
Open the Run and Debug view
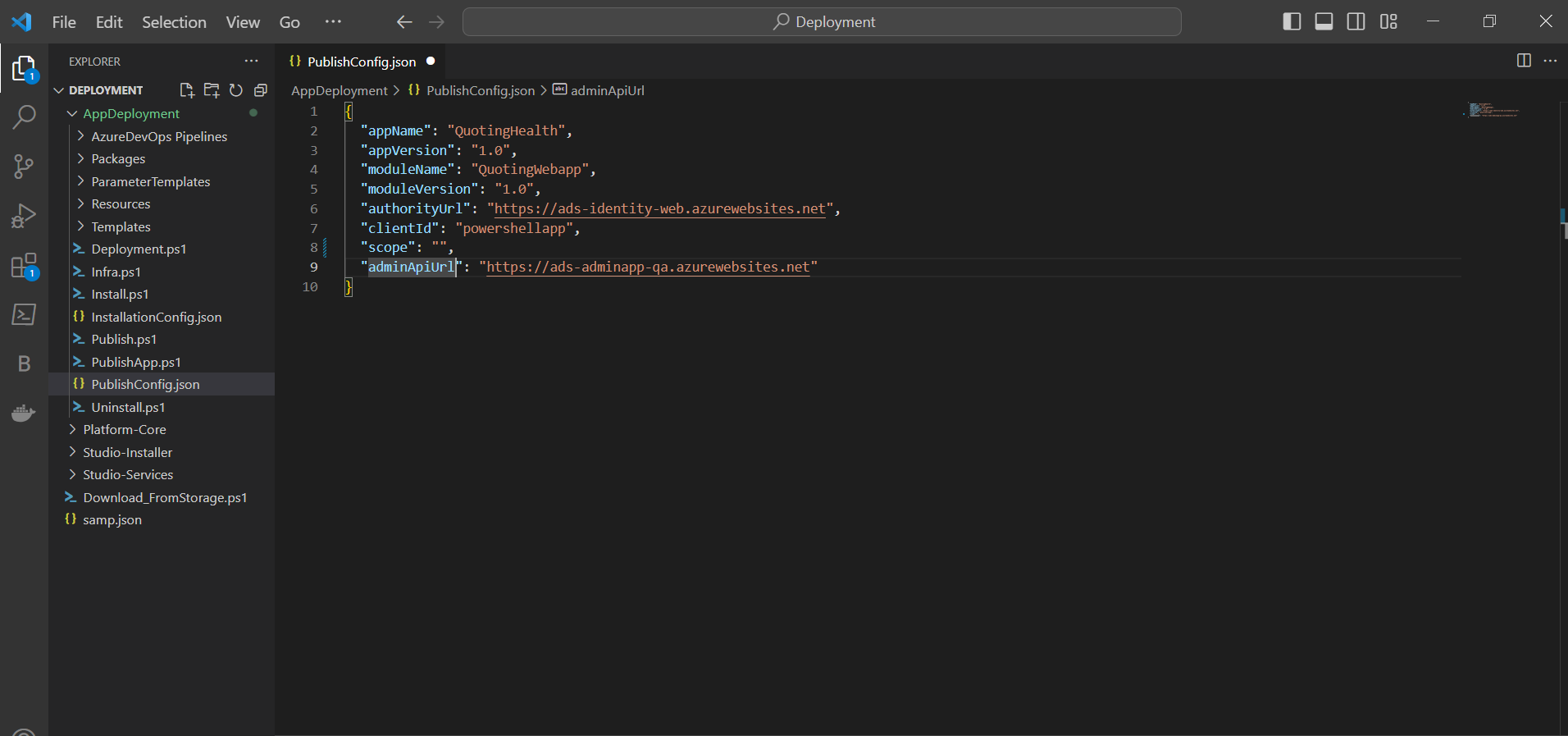tap(24, 216)
